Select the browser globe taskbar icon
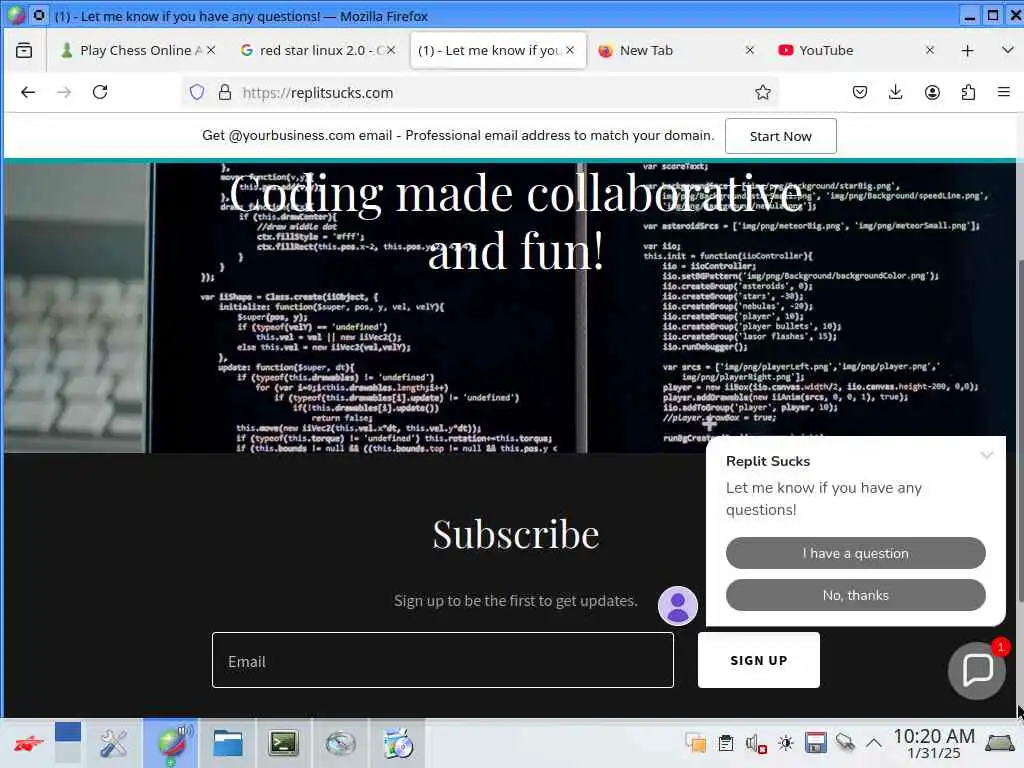Image resolution: width=1024 pixels, height=768 pixels. point(171,743)
